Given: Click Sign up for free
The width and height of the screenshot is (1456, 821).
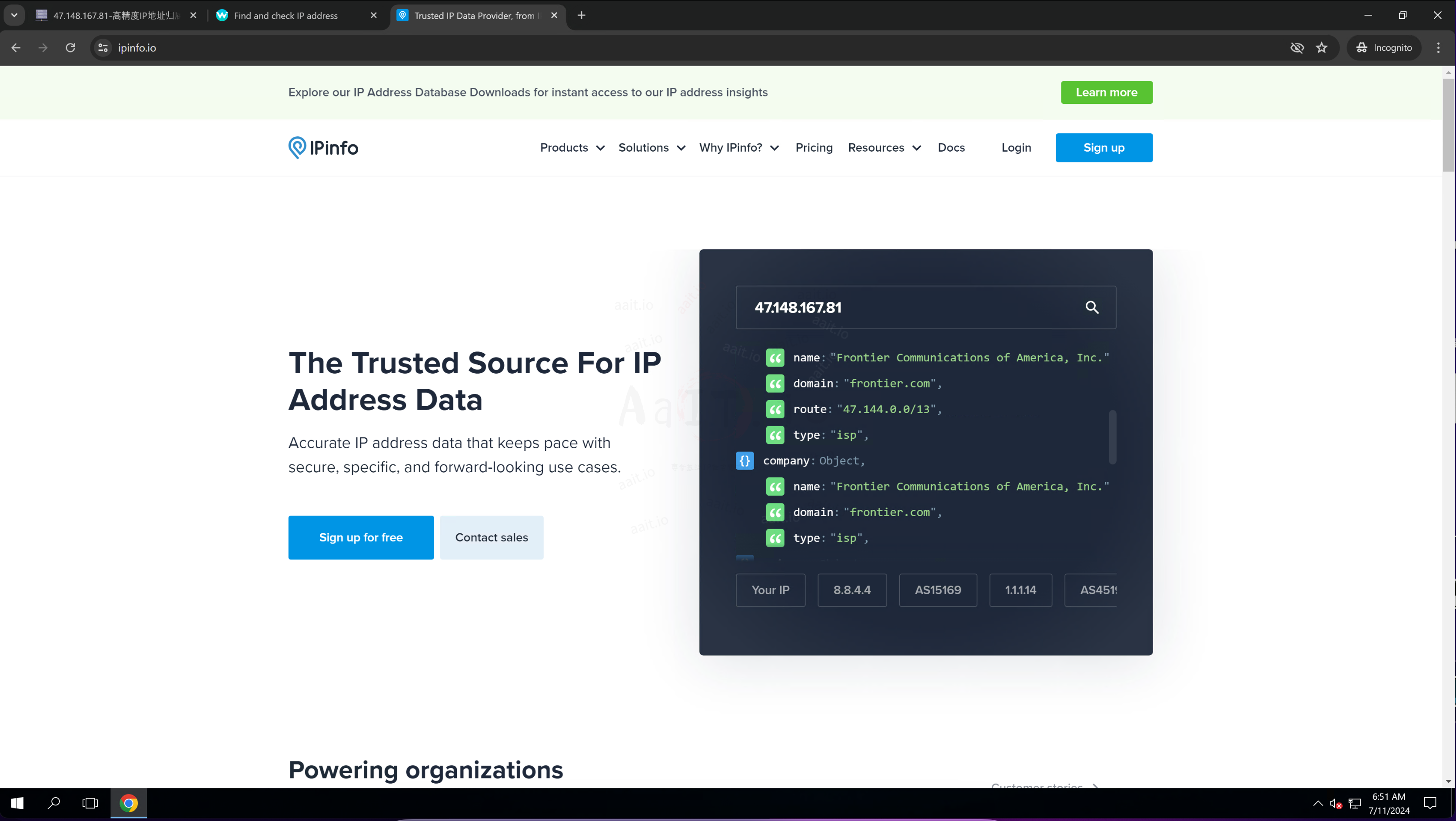Looking at the screenshot, I should (361, 537).
